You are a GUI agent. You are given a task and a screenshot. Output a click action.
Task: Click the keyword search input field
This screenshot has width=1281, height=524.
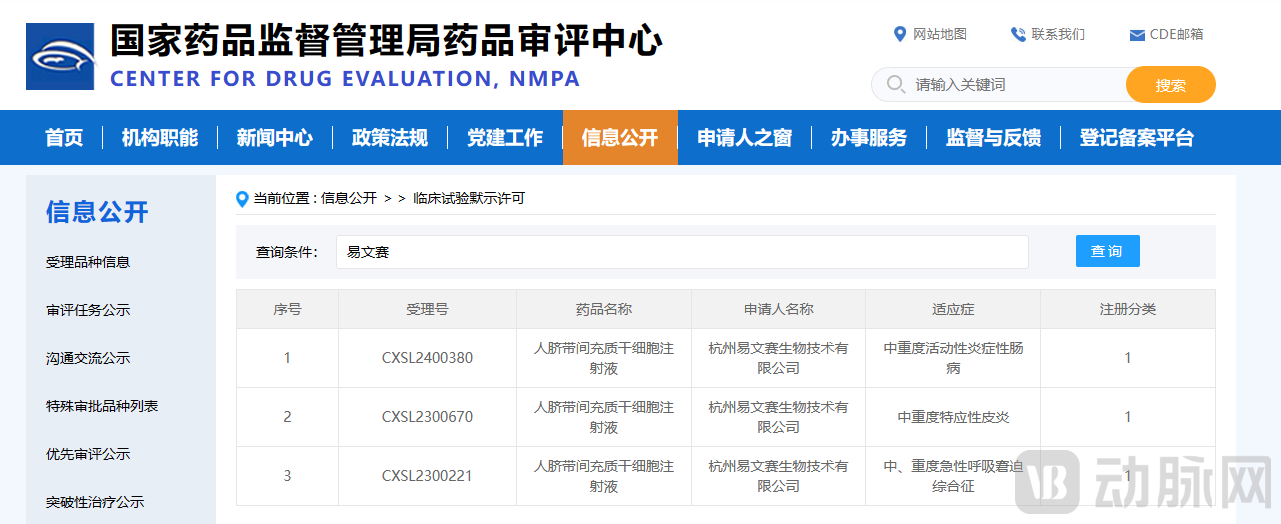tap(1010, 85)
